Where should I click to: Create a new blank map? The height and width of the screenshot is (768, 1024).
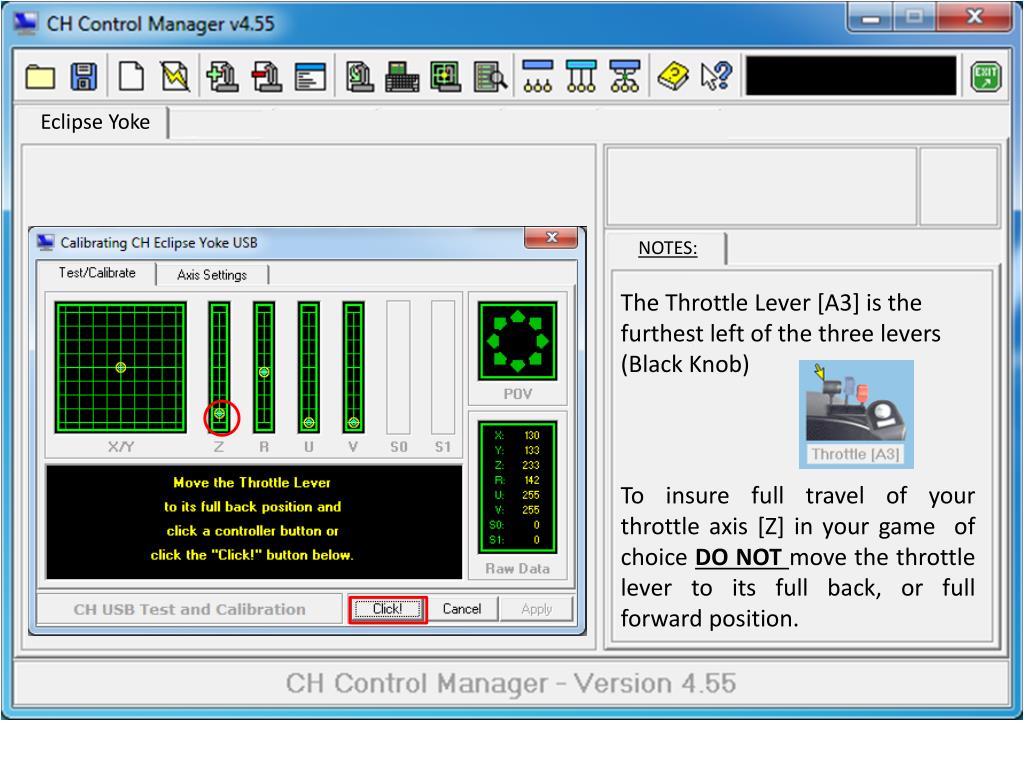click(x=131, y=77)
